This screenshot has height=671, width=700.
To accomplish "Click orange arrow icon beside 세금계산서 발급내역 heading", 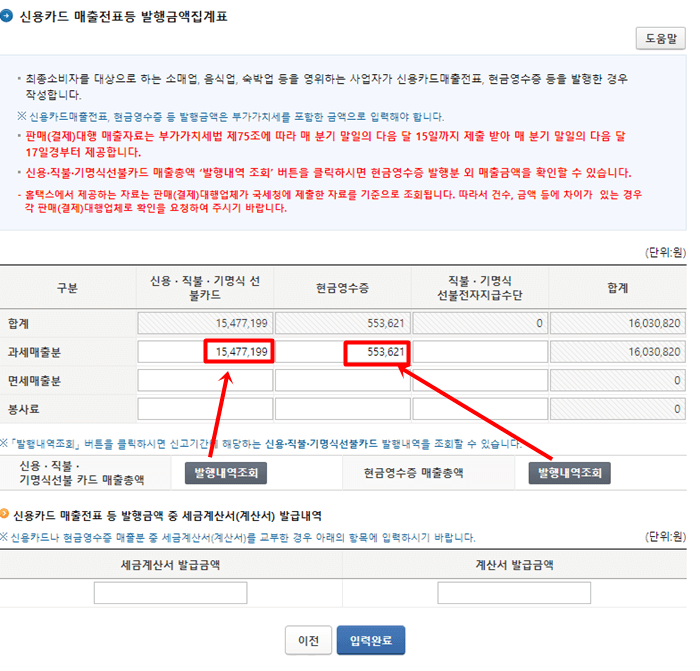I will (x=4, y=514).
